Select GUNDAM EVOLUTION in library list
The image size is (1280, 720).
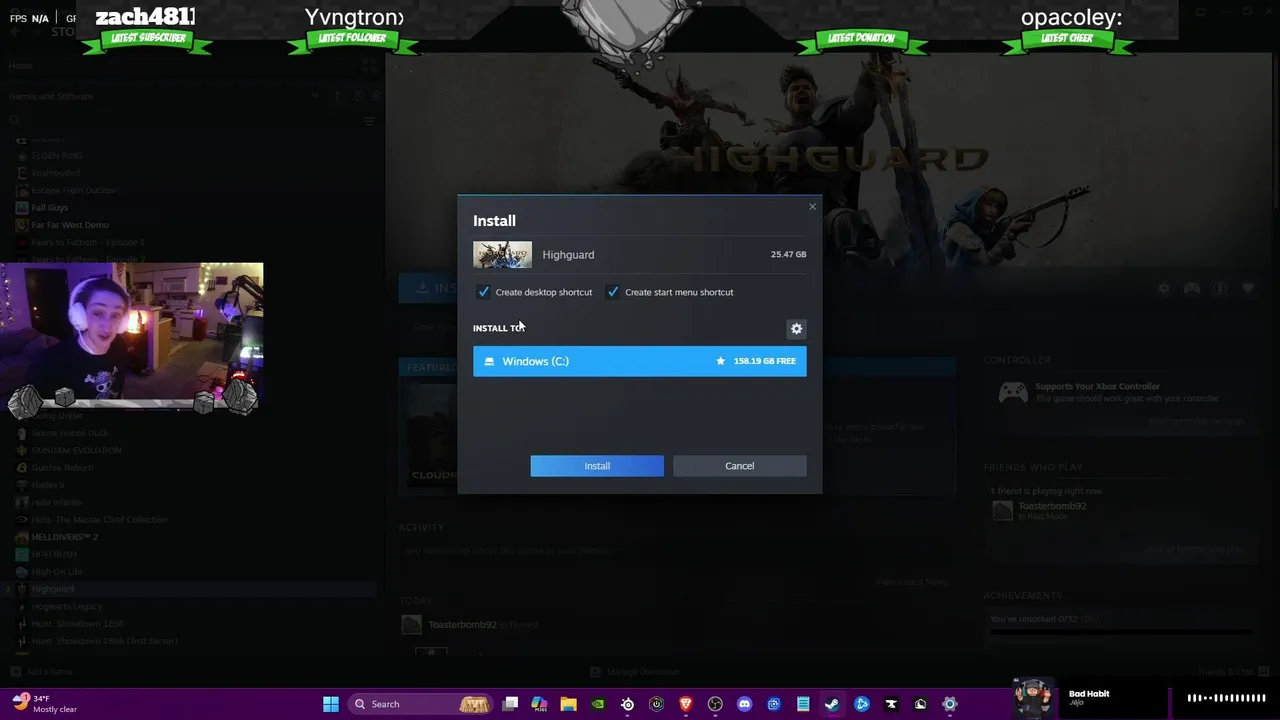click(x=77, y=450)
